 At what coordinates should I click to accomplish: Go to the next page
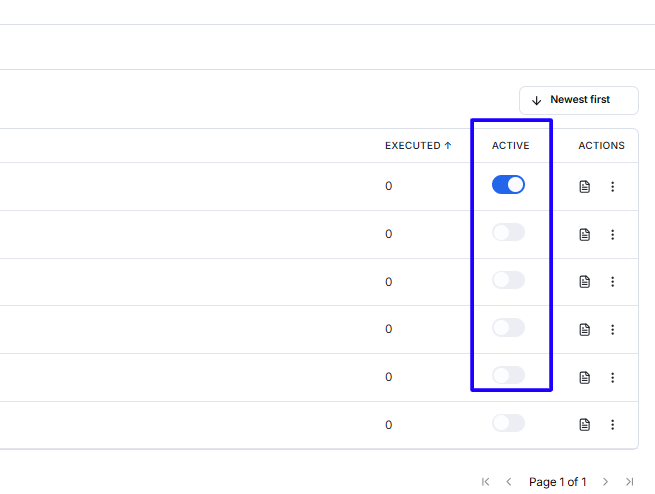605,482
